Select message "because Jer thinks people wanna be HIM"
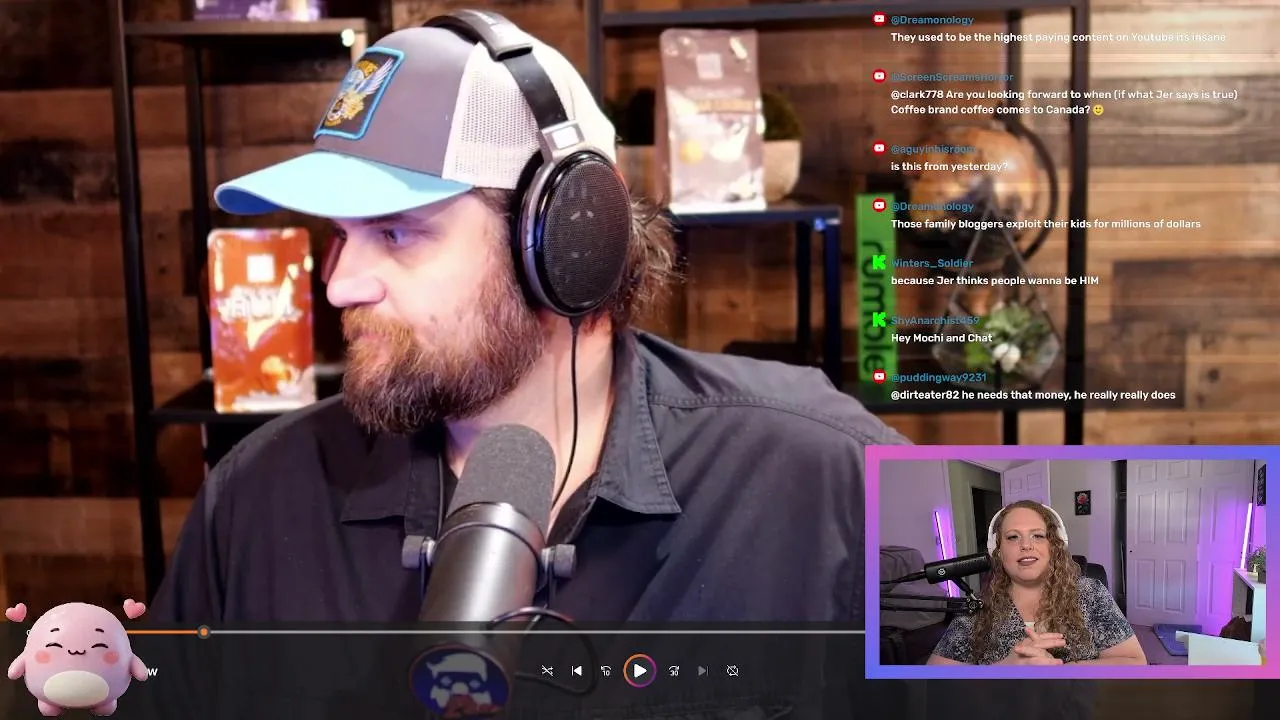Image resolution: width=1280 pixels, height=720 pixels. 995,281
